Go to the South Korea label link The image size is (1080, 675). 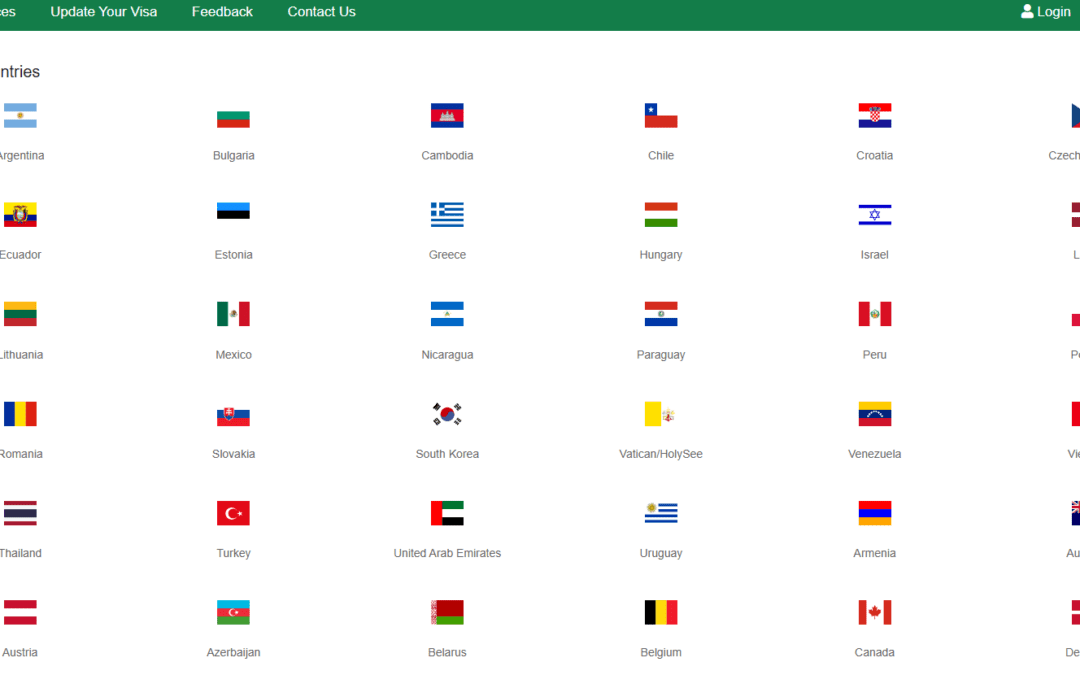(447, 454)
